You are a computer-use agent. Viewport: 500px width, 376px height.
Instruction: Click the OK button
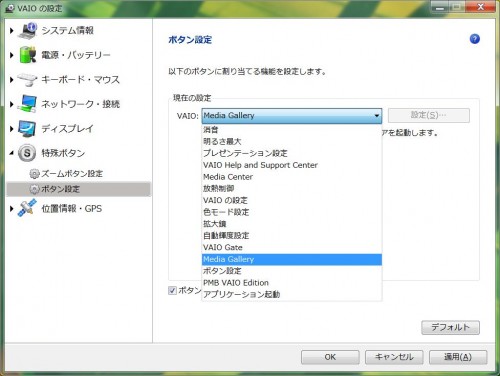330,357
